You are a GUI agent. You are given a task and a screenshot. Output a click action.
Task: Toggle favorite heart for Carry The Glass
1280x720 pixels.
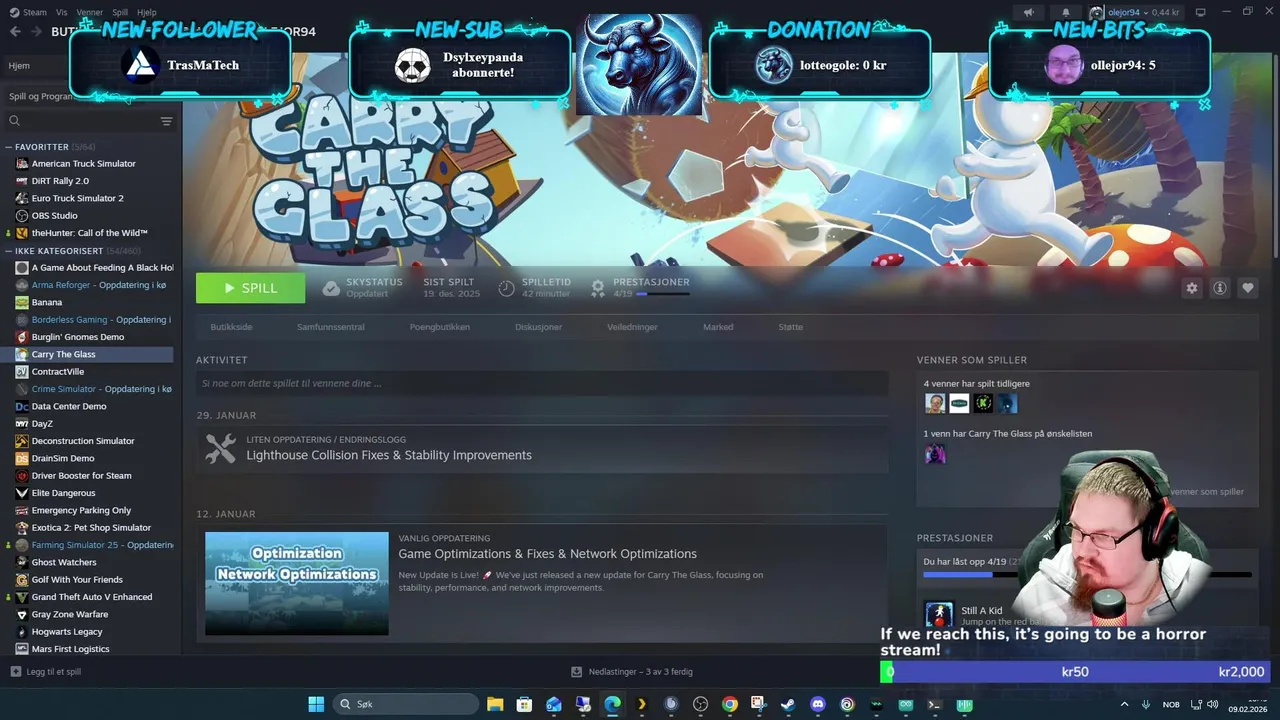click(1248, 288)
